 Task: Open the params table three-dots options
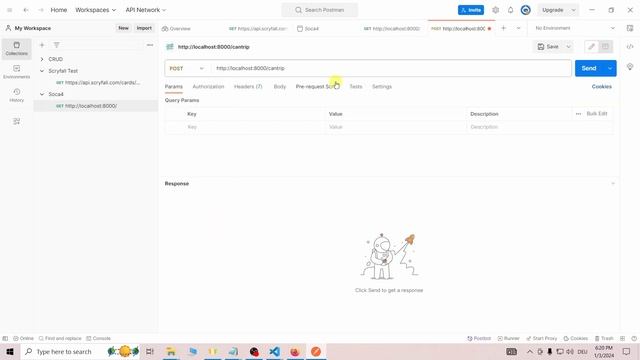pyautogui.click(x=578, y=114)
